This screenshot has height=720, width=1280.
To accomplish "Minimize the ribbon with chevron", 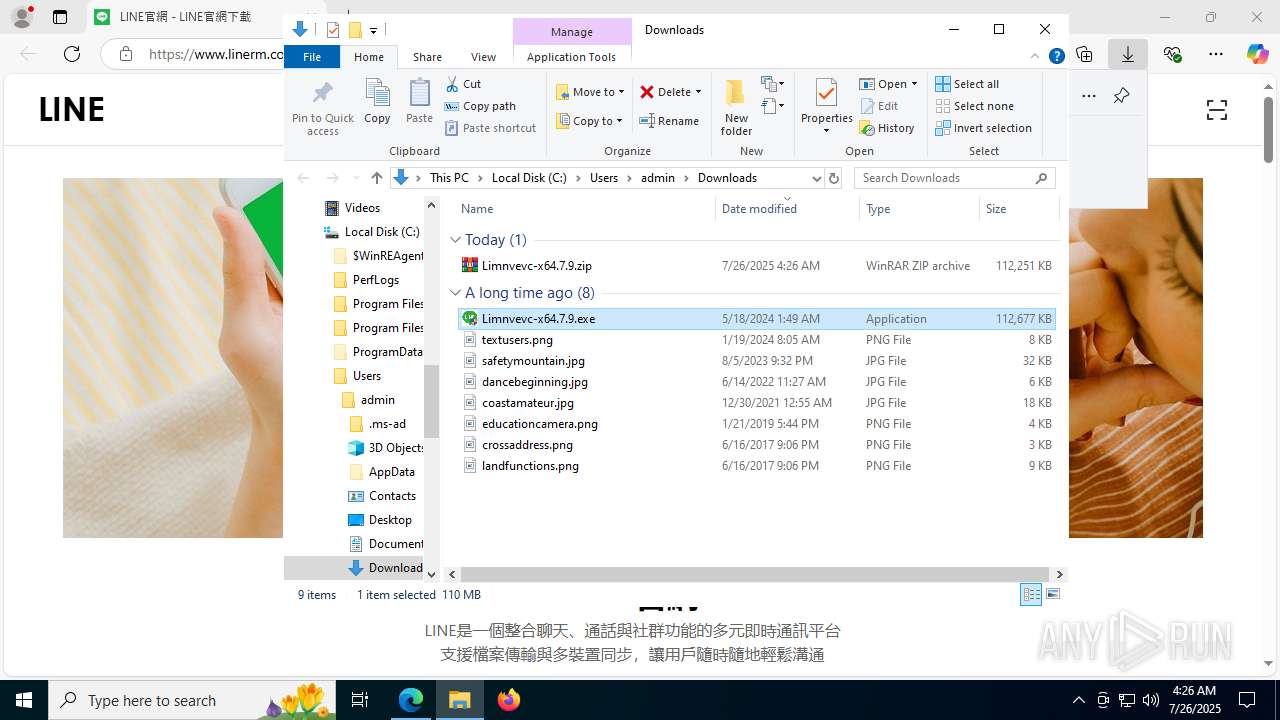I will tap(1035, 57).
